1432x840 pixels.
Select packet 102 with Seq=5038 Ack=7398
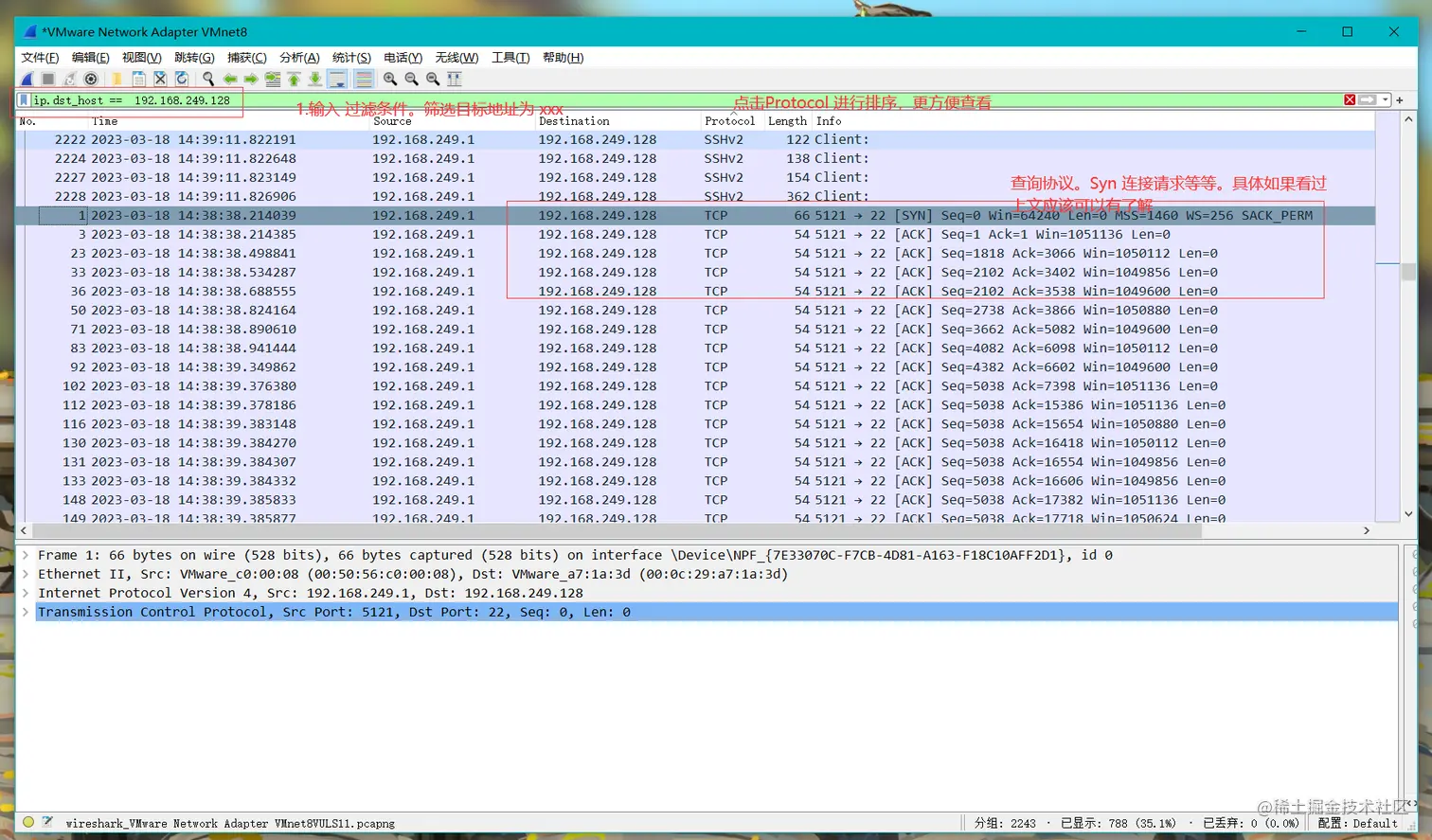point(696,386)
